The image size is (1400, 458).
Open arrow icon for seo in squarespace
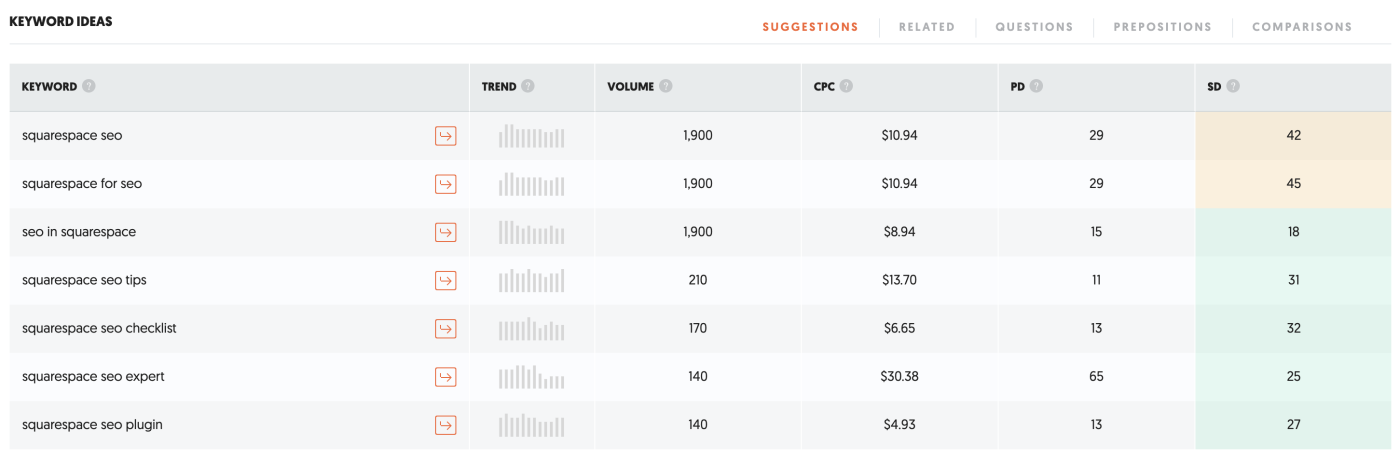[x=445, y=232]
